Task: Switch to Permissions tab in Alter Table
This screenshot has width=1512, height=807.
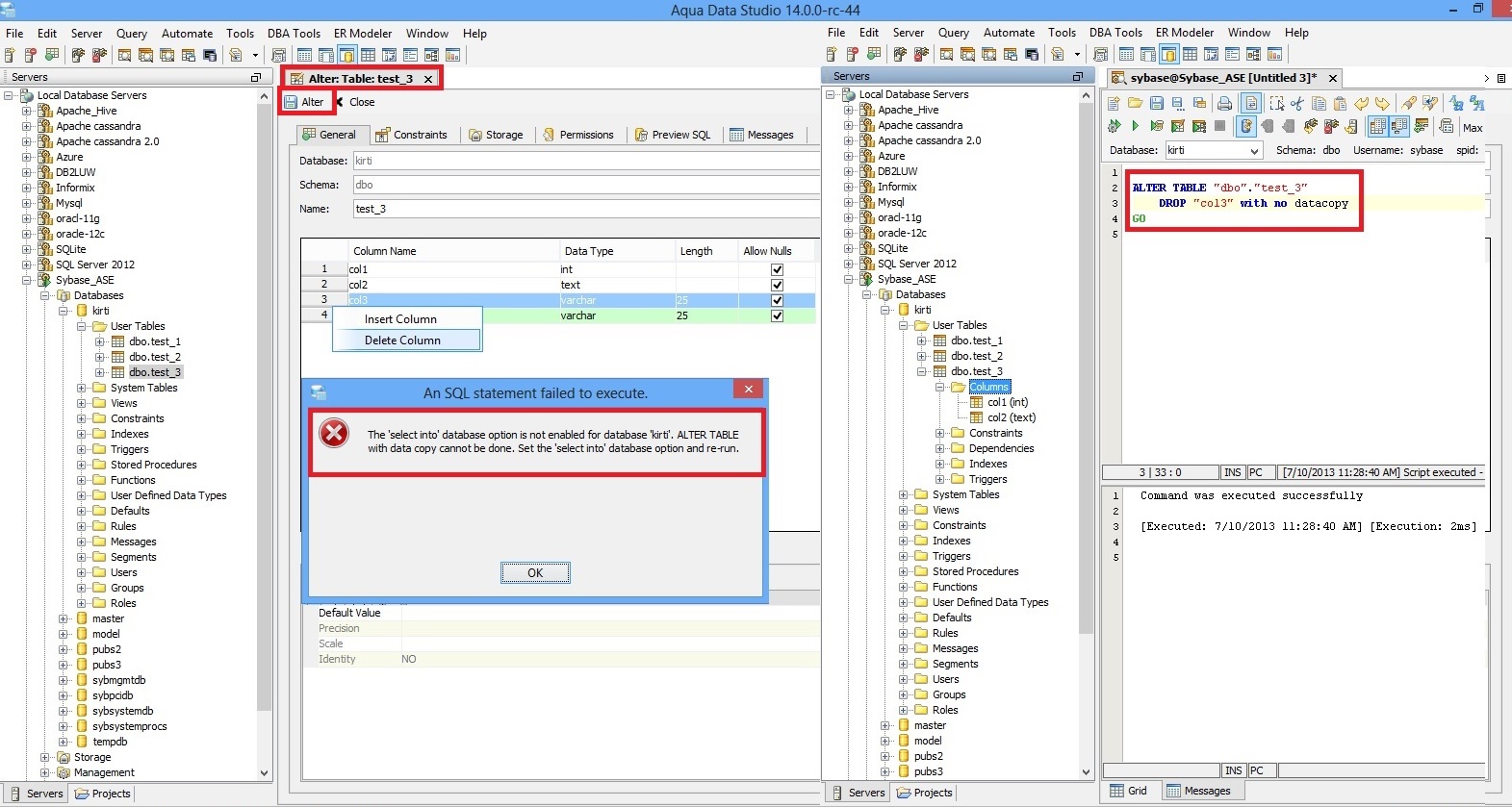Action: 578,135
